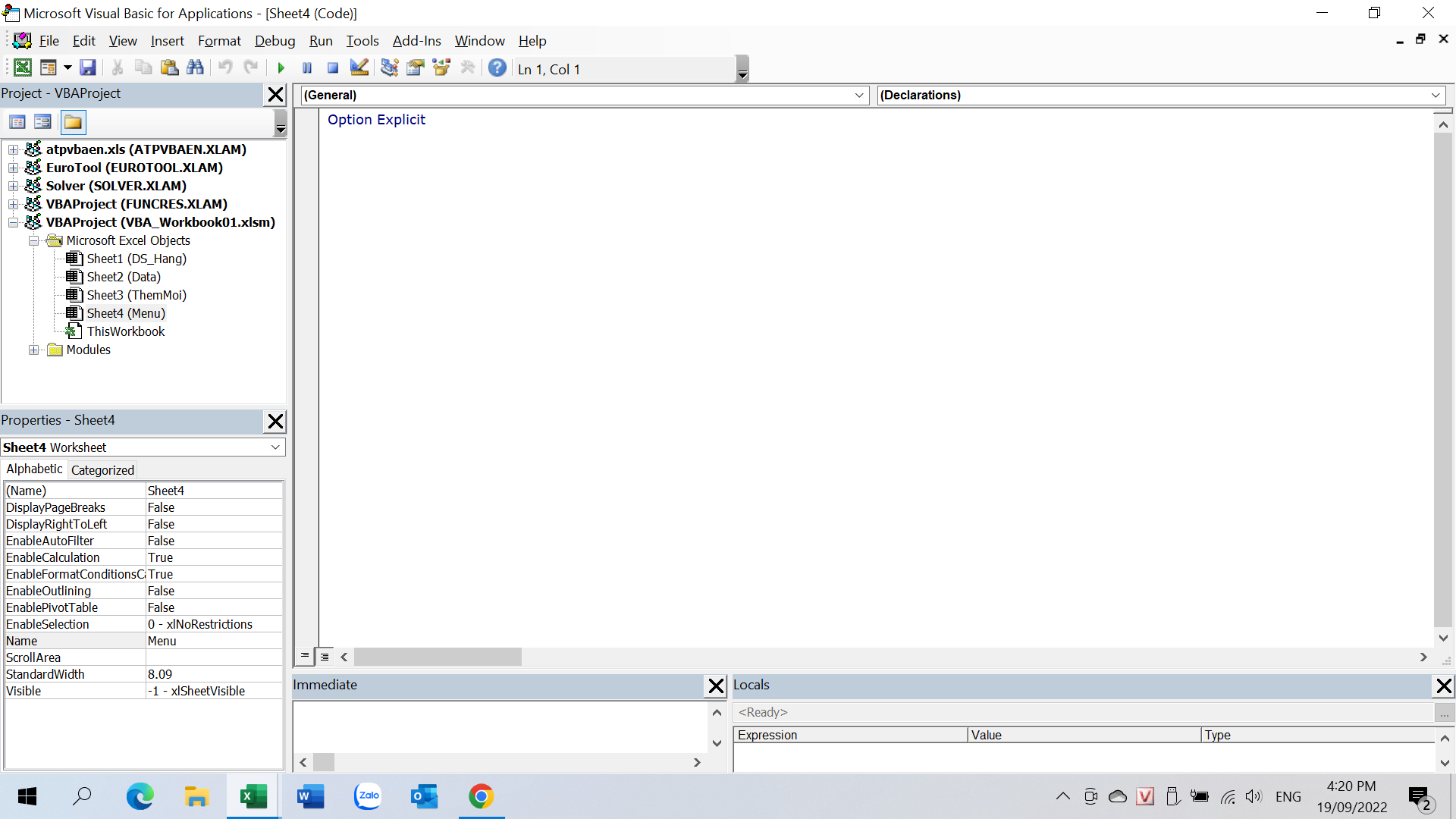Image resolution: width=1456 pixels, height=819 pixels.
Task: Click the Insert UserForm toolbar icon
Action: pos(48,68)
